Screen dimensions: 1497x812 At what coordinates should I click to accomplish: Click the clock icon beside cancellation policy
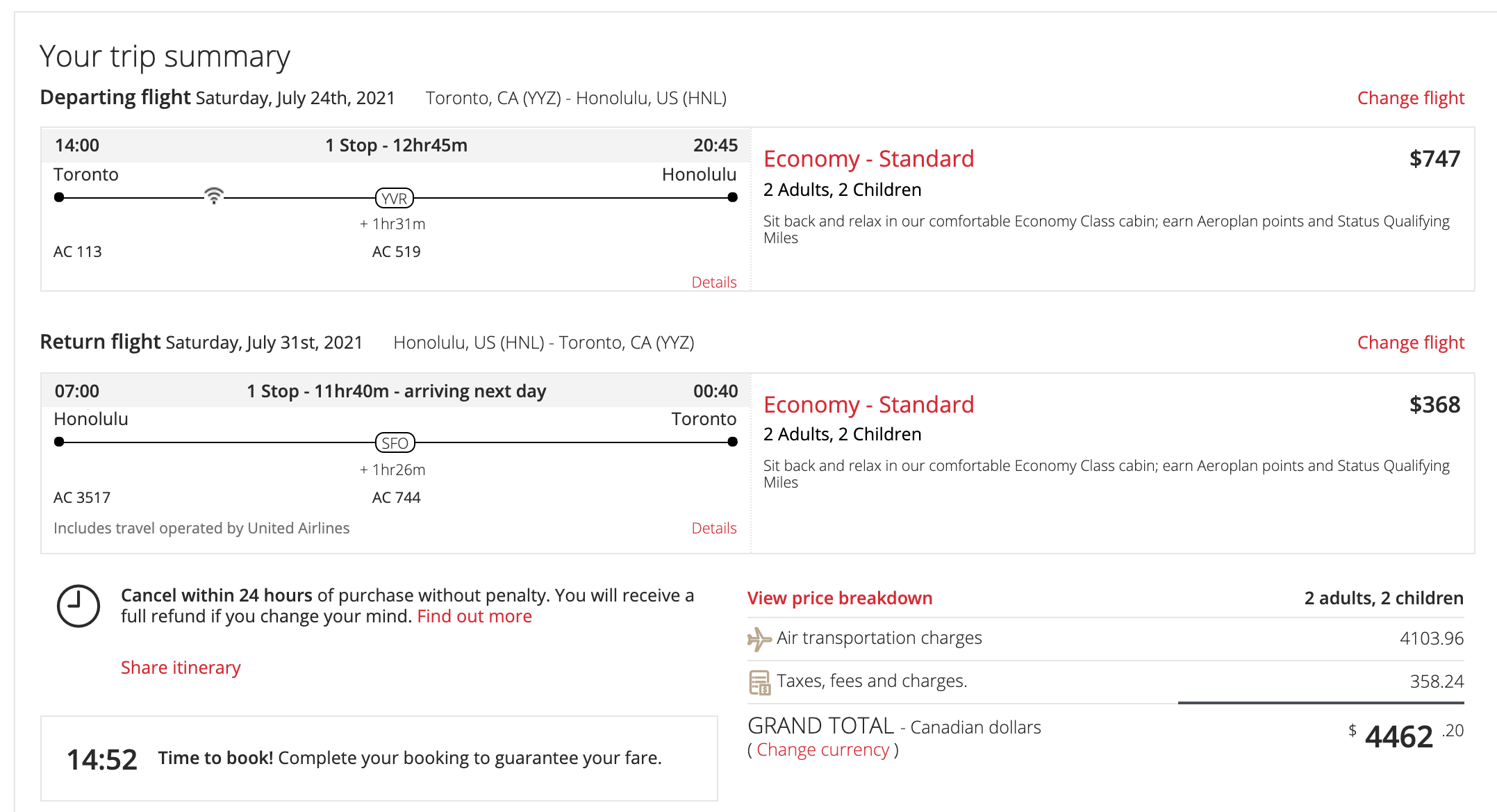point(78,606)
